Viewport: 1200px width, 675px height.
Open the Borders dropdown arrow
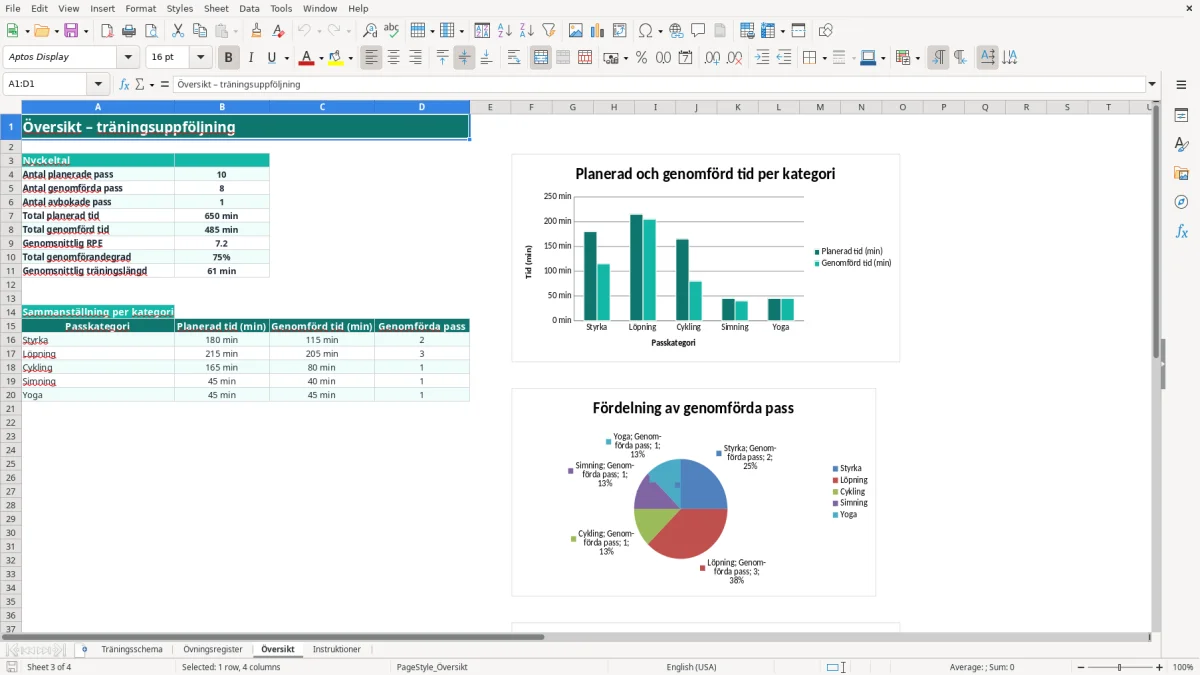pyautogui.click(x=823, y=58)
